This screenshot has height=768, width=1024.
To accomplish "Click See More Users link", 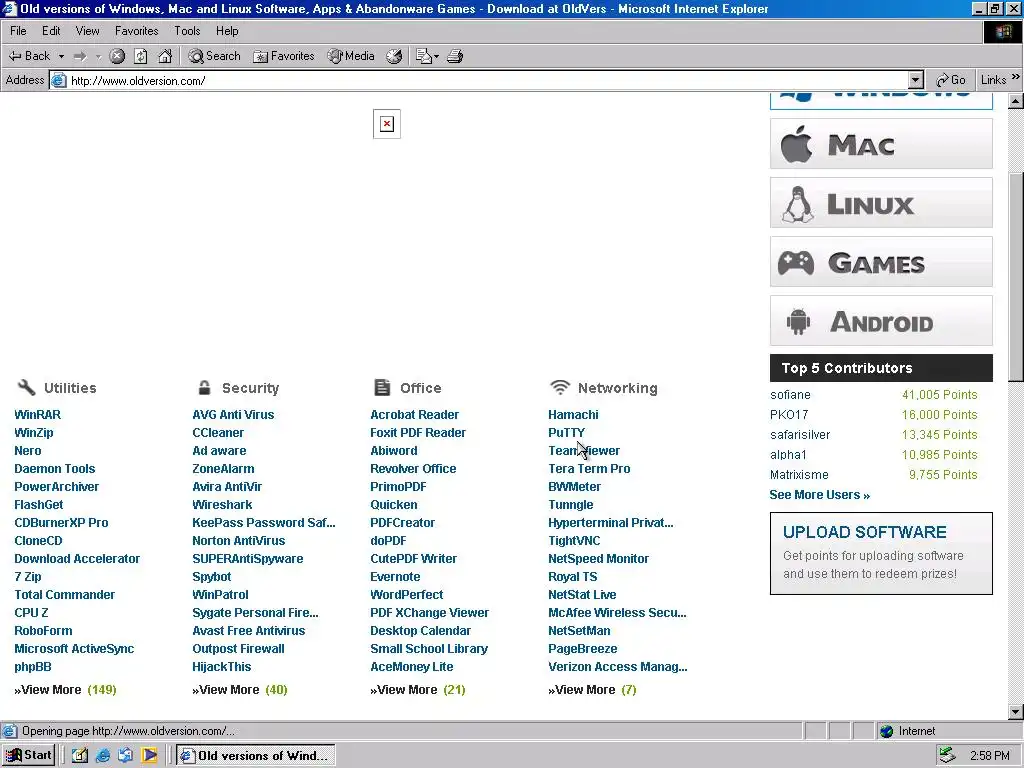I will 819,495.
